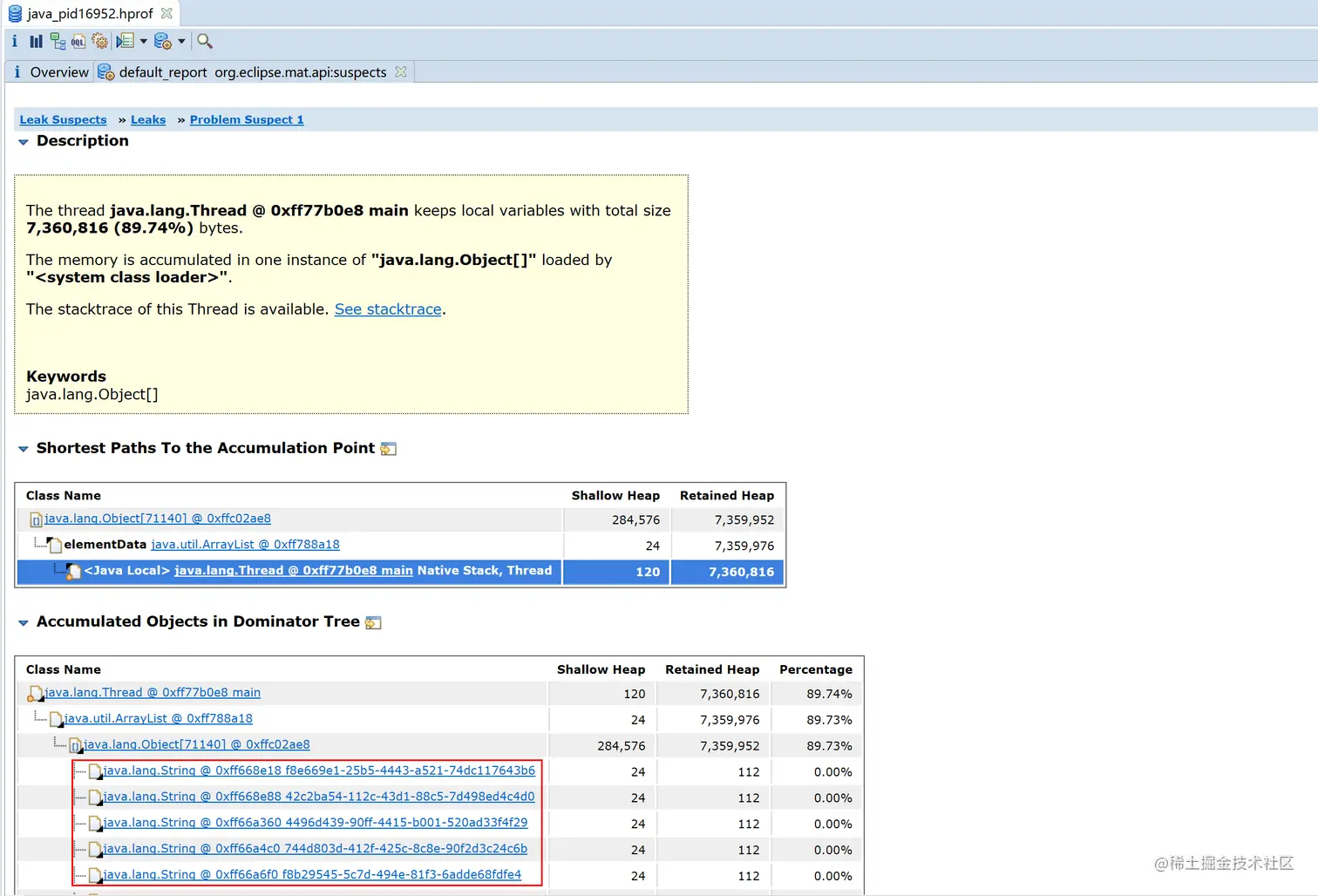Click the Find Object by Address magnifier
The image size is (1318, 896).
(x=205, y=41)
